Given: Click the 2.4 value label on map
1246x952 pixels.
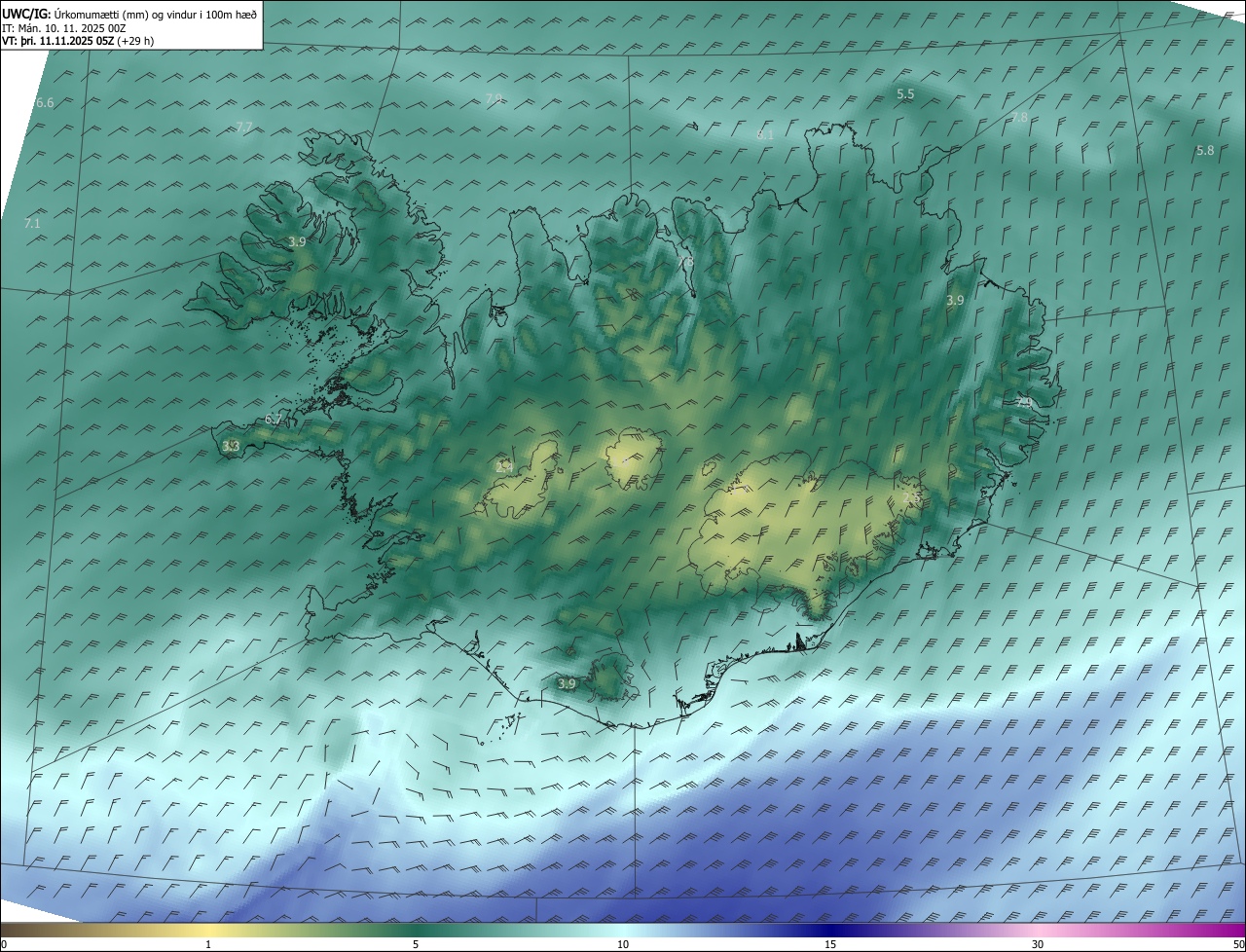Looking at the screenshot, I should pos(504,466).
